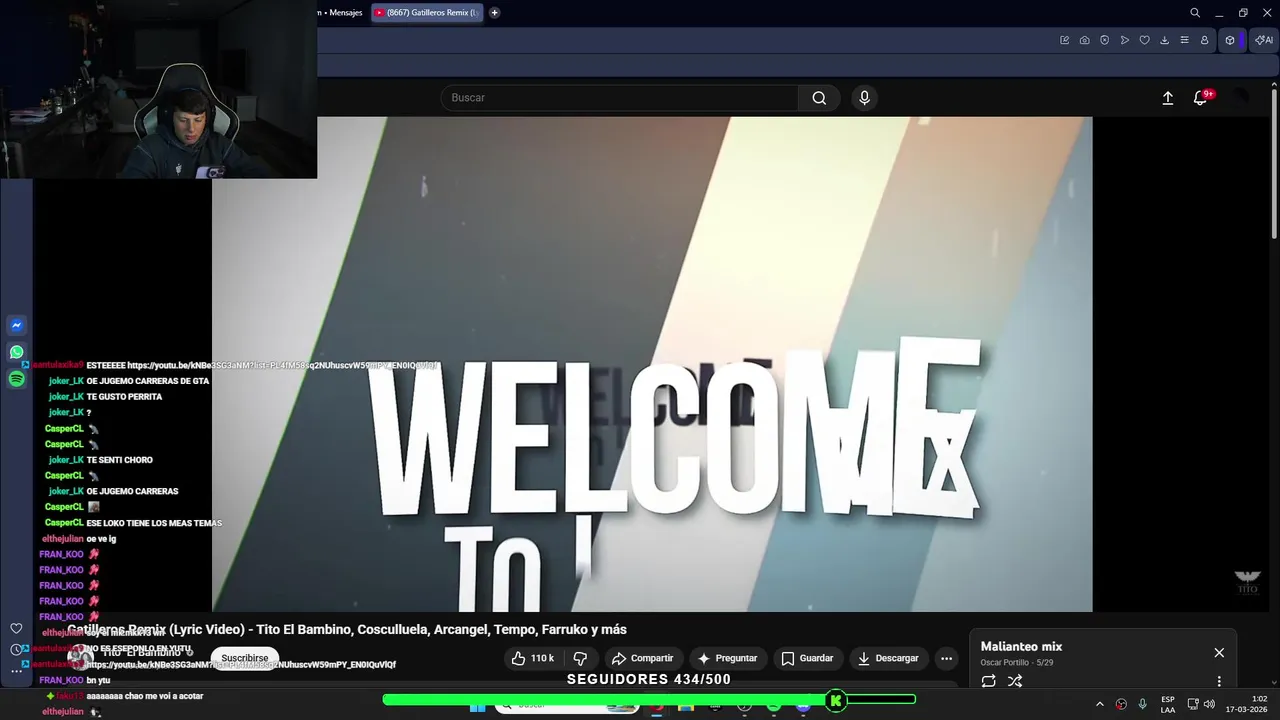The height and width of the screenshot is (720, 1280).
Task: Click the edit page pencil icon in toolbar
Action: pos(1064,40)
